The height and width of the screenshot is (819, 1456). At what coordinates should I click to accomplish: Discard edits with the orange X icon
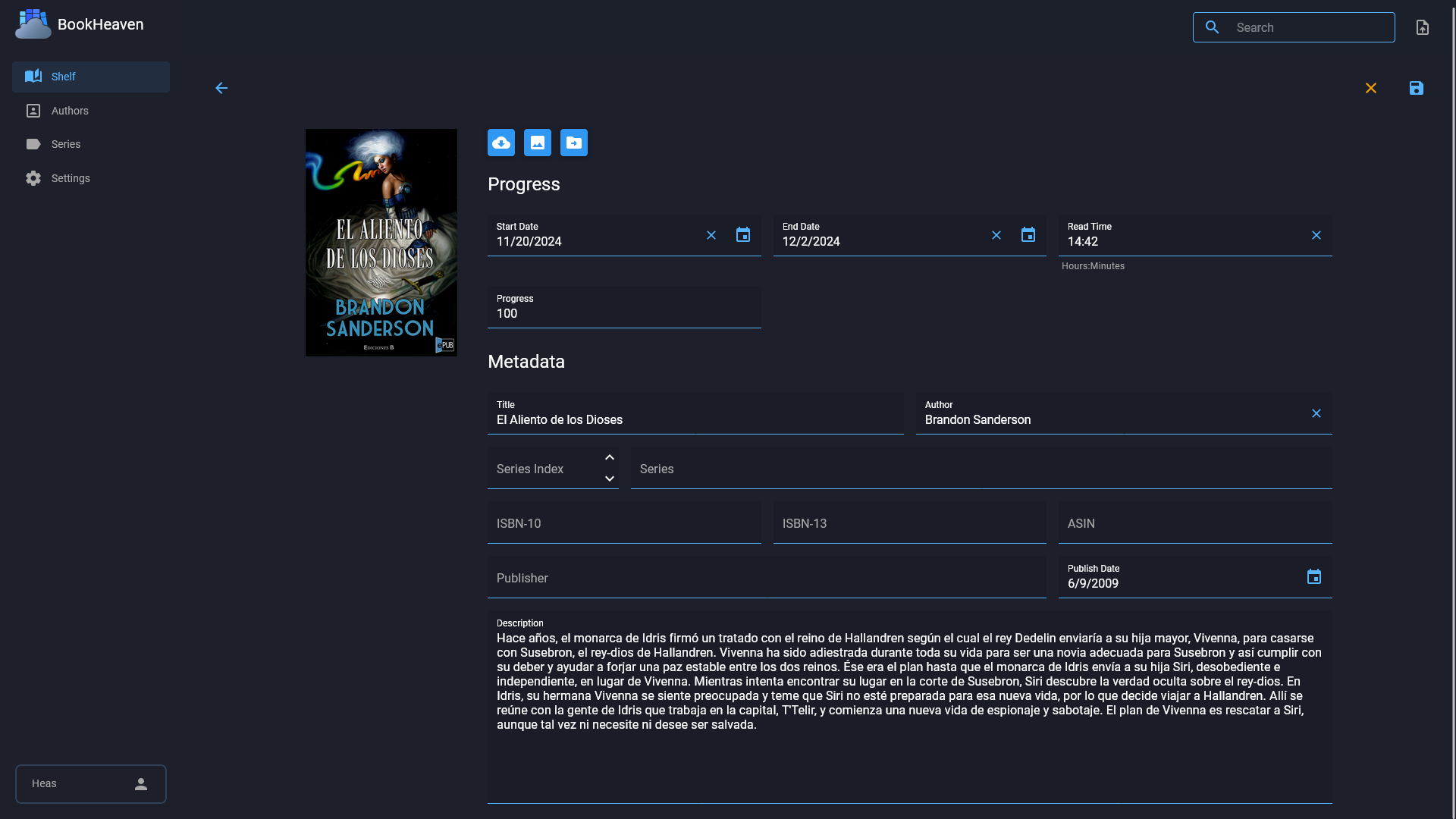click(1371, 88)
